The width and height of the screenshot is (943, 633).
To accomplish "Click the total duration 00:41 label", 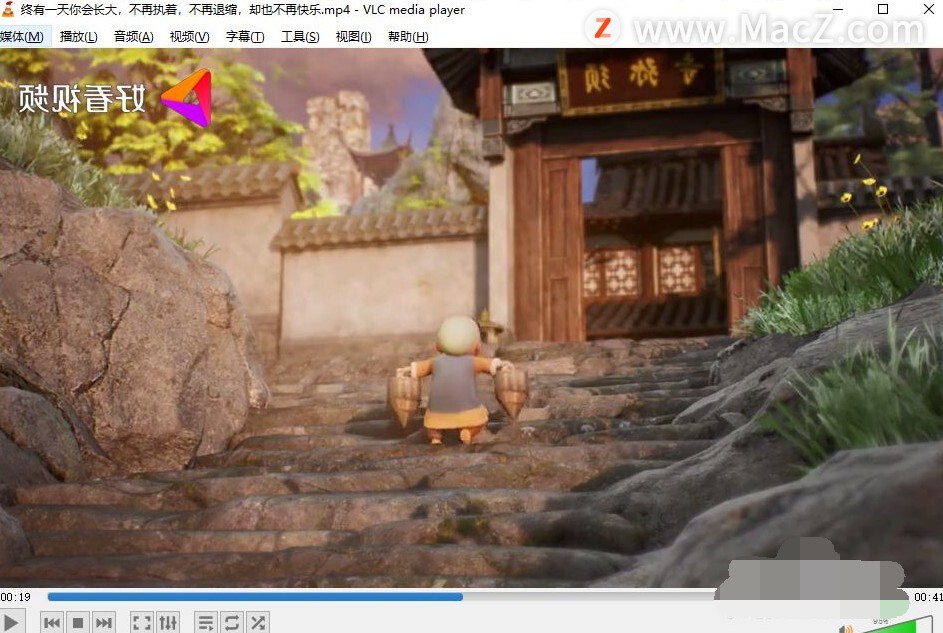I will coord(928,597).
